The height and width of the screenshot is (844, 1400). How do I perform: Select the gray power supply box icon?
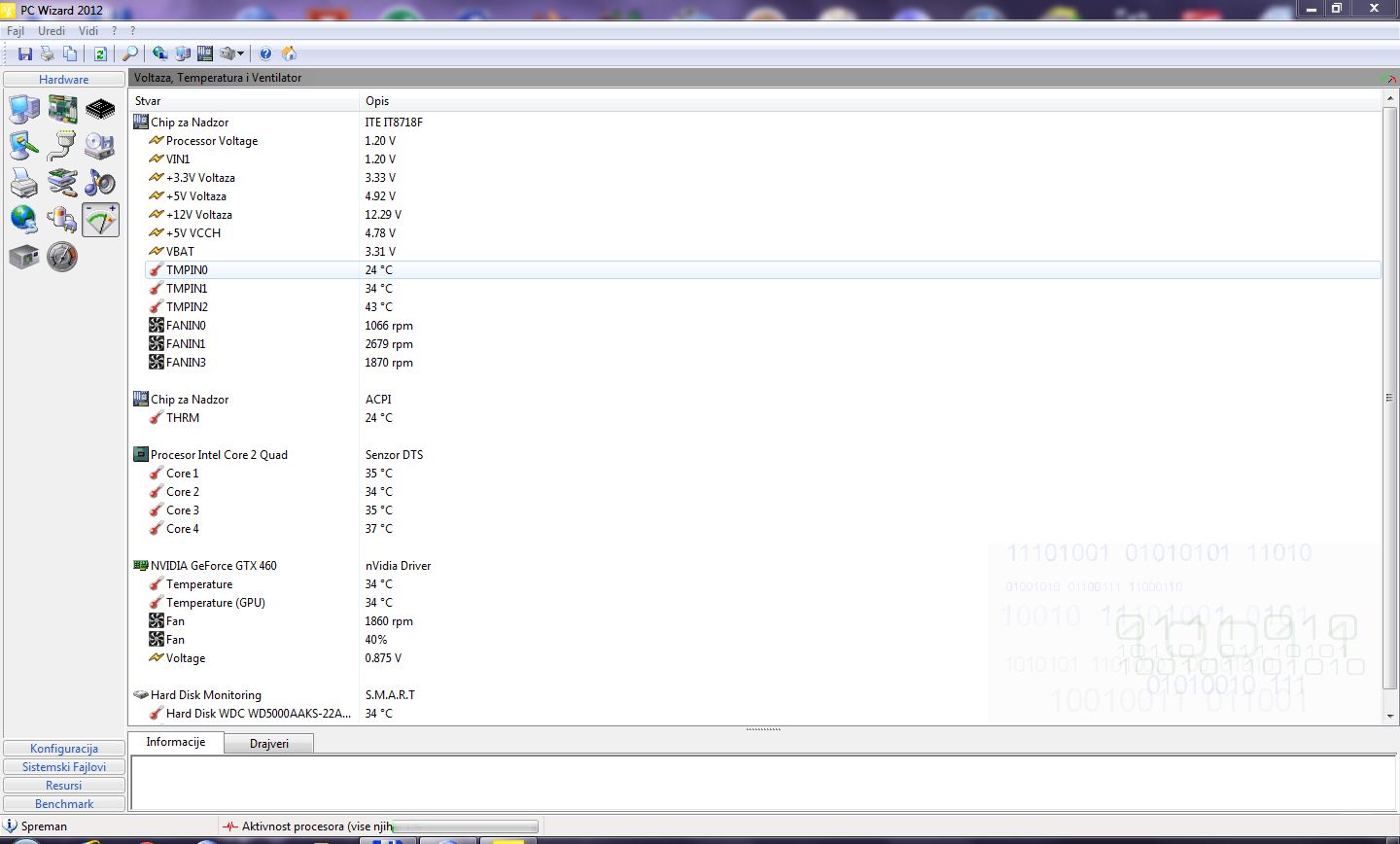tap(24, 257)
